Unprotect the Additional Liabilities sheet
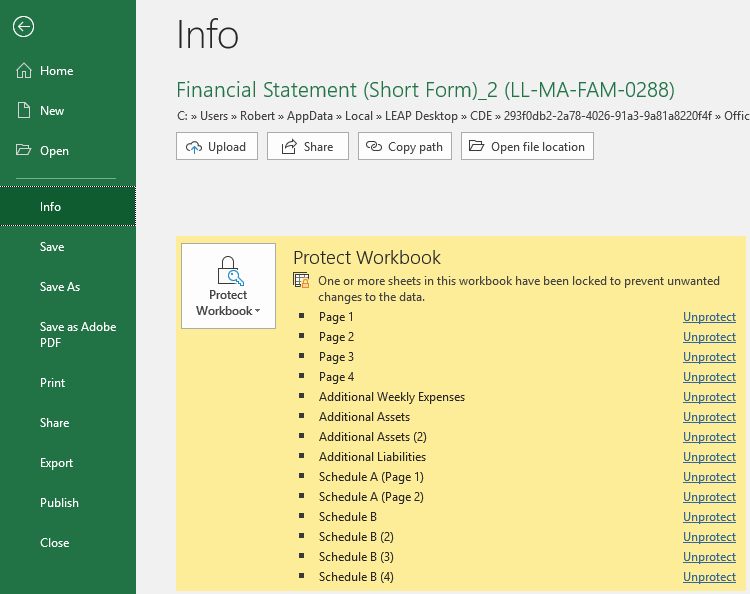750x594 pixels. [709, 457]
